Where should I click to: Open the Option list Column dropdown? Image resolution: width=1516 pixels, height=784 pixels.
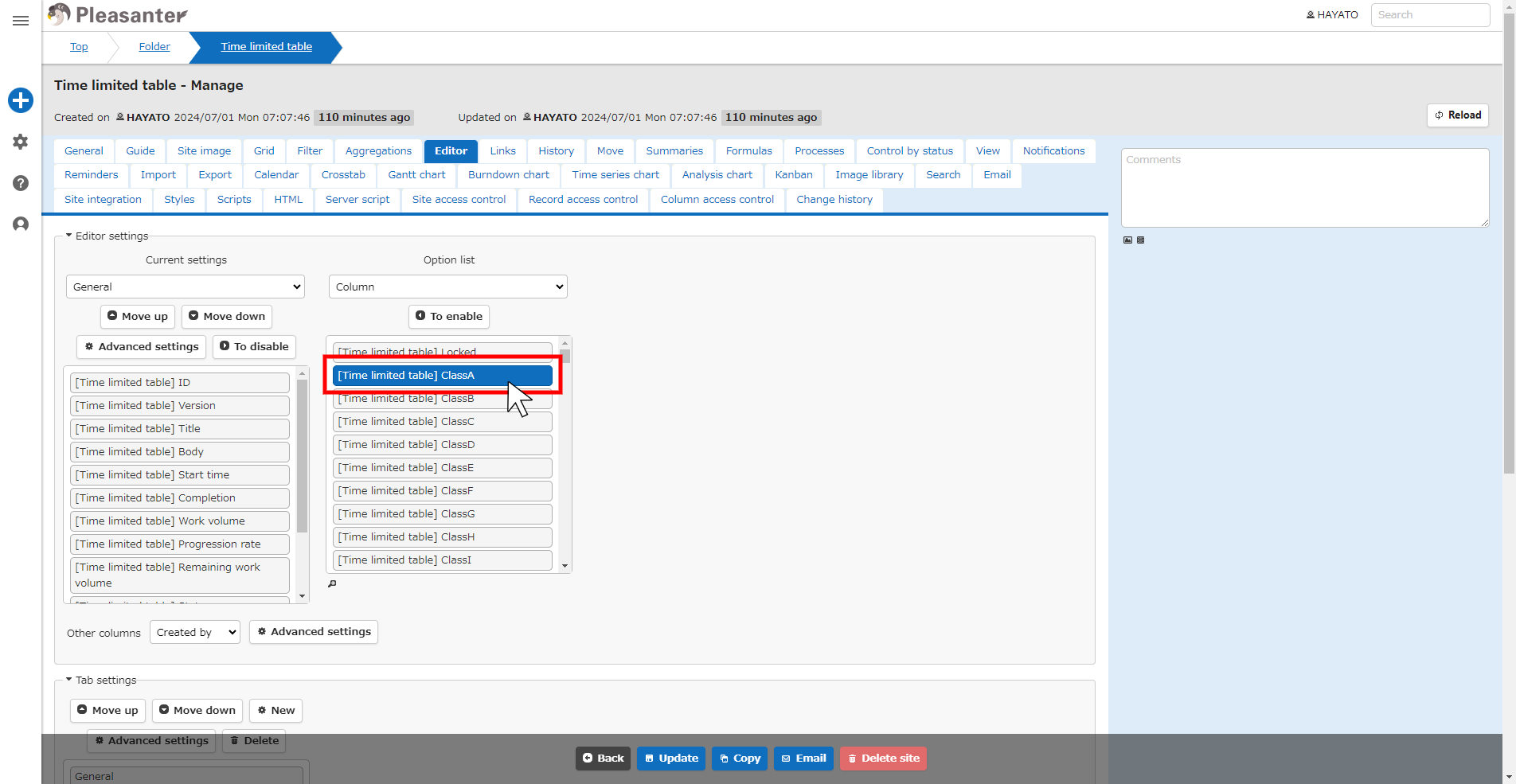coord(448,287)
